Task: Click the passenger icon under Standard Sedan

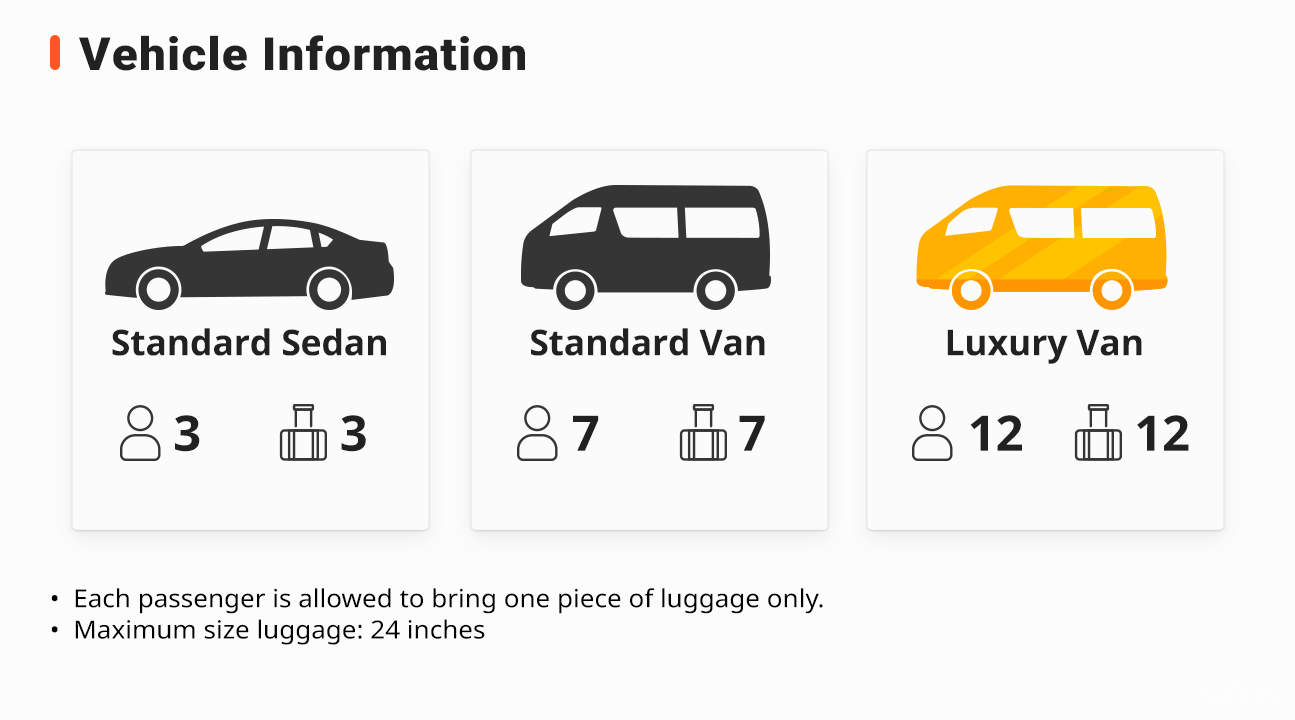Action: coord(140,433)
